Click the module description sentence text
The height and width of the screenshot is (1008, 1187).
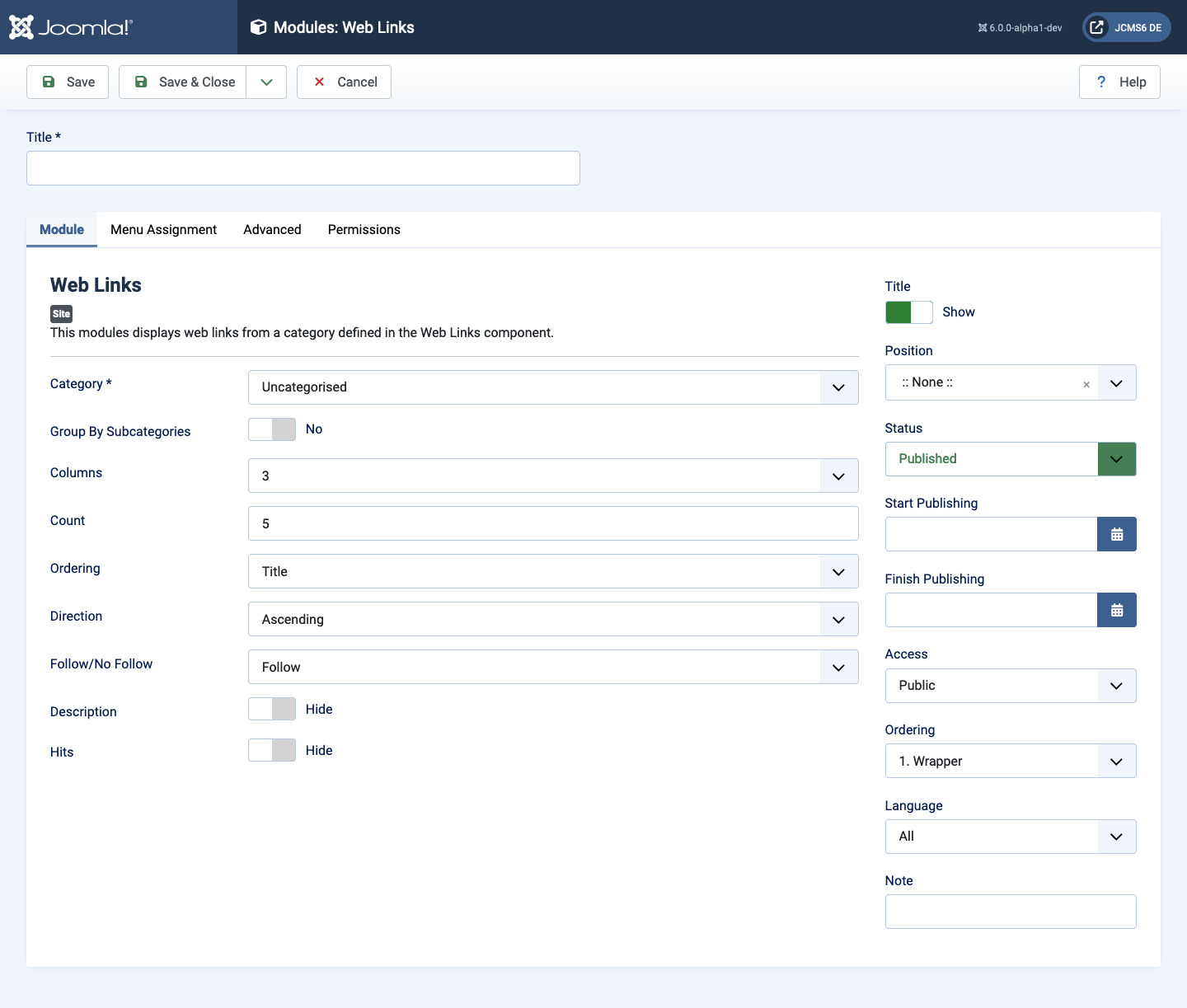click(x=302, y=332)
